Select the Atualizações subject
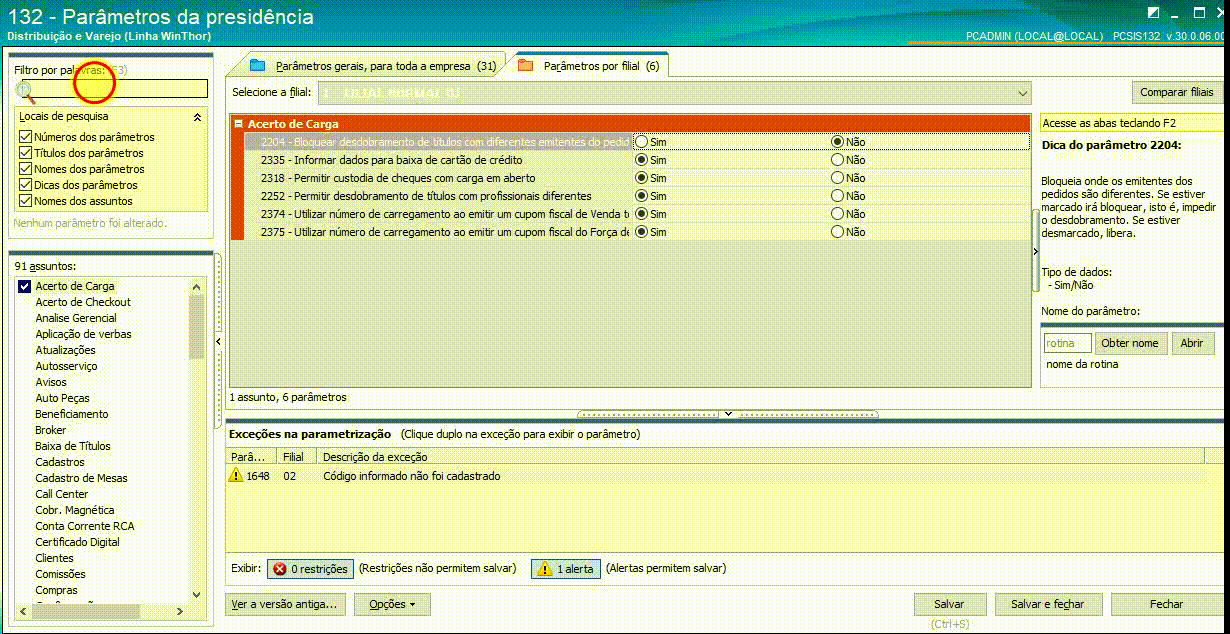 (65, 350)
